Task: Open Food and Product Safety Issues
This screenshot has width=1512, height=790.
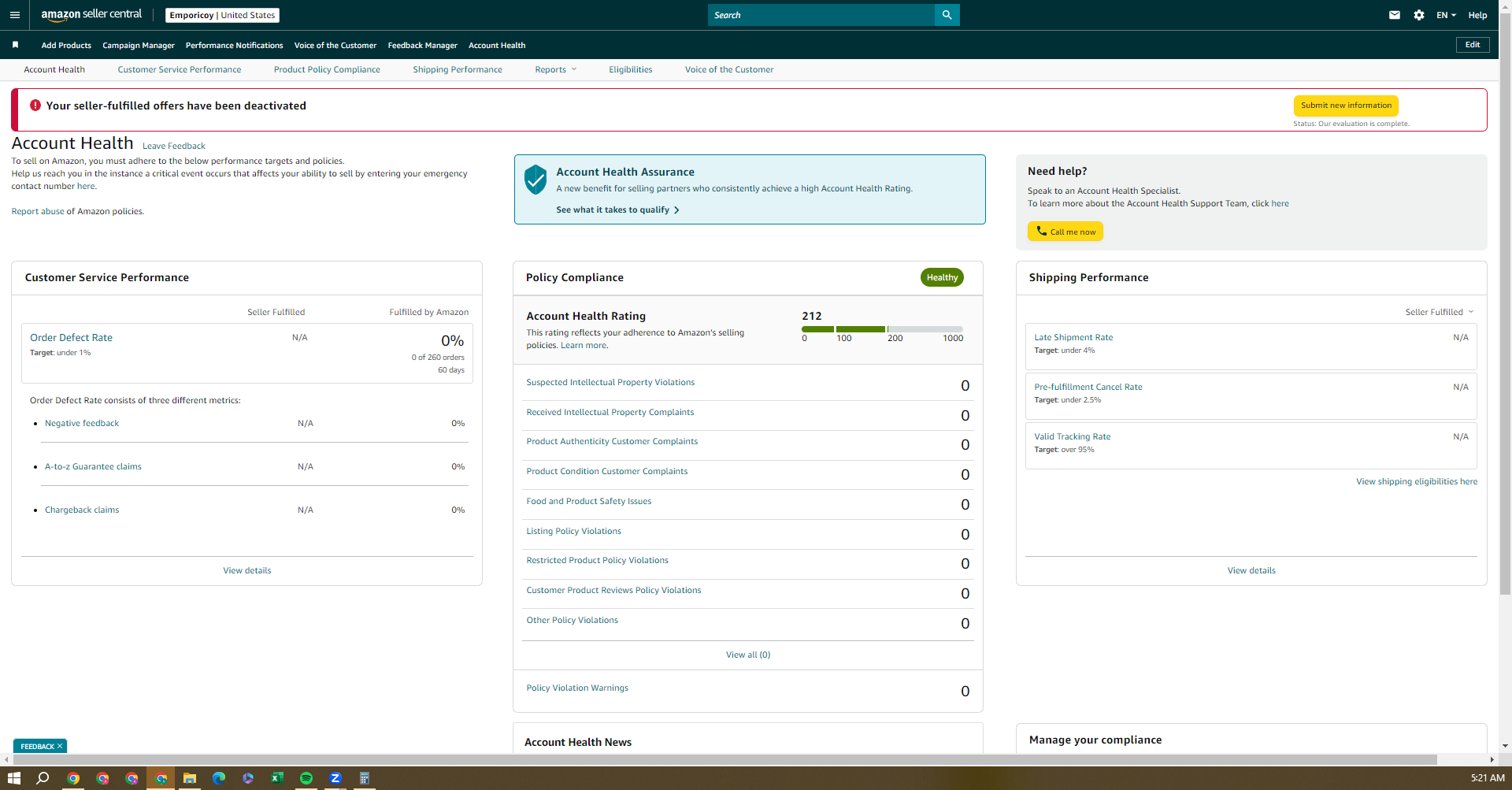Action: click(x=589, y=501)
